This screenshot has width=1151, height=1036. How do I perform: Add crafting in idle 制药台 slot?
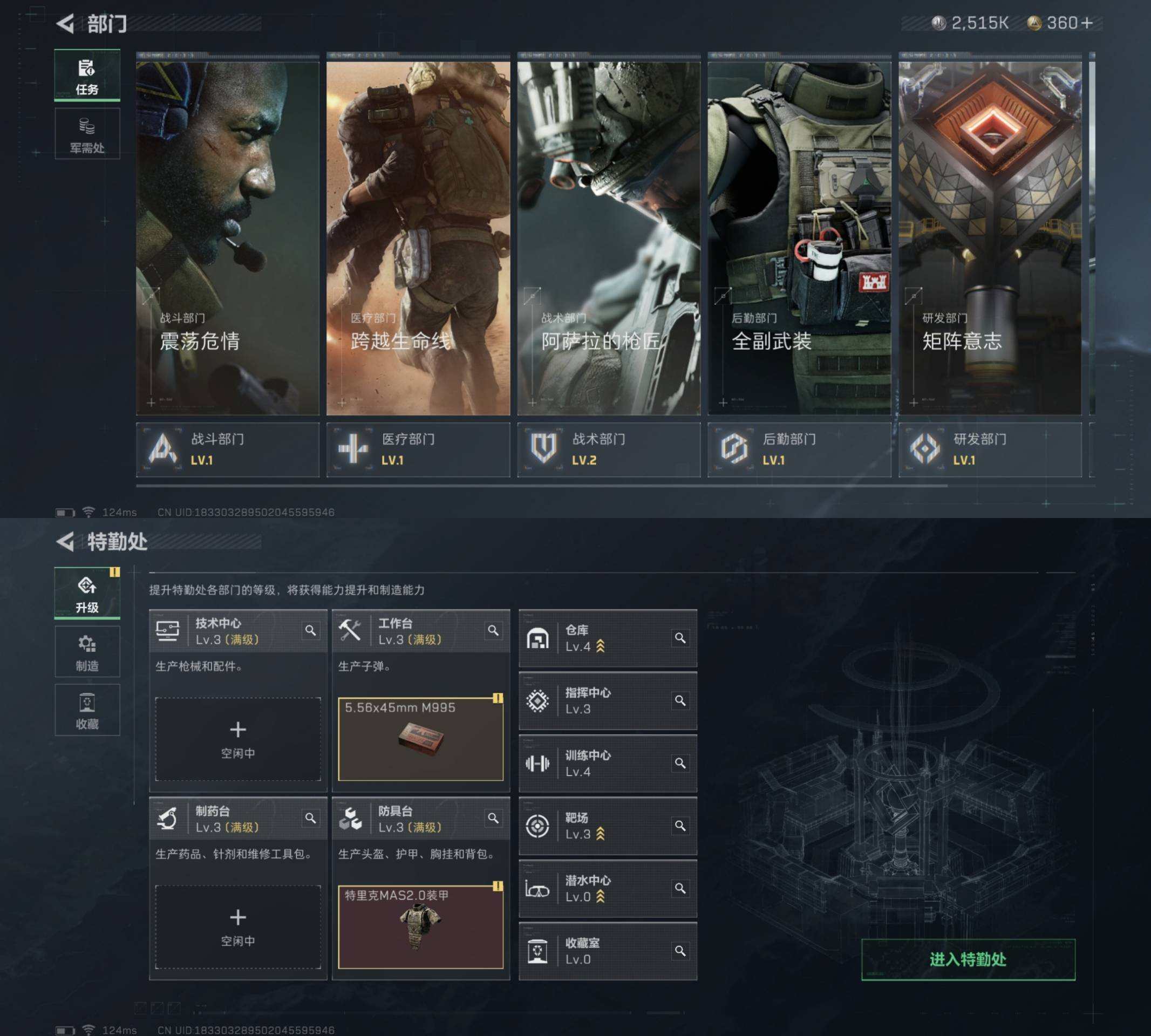click(x=238, y=926)
